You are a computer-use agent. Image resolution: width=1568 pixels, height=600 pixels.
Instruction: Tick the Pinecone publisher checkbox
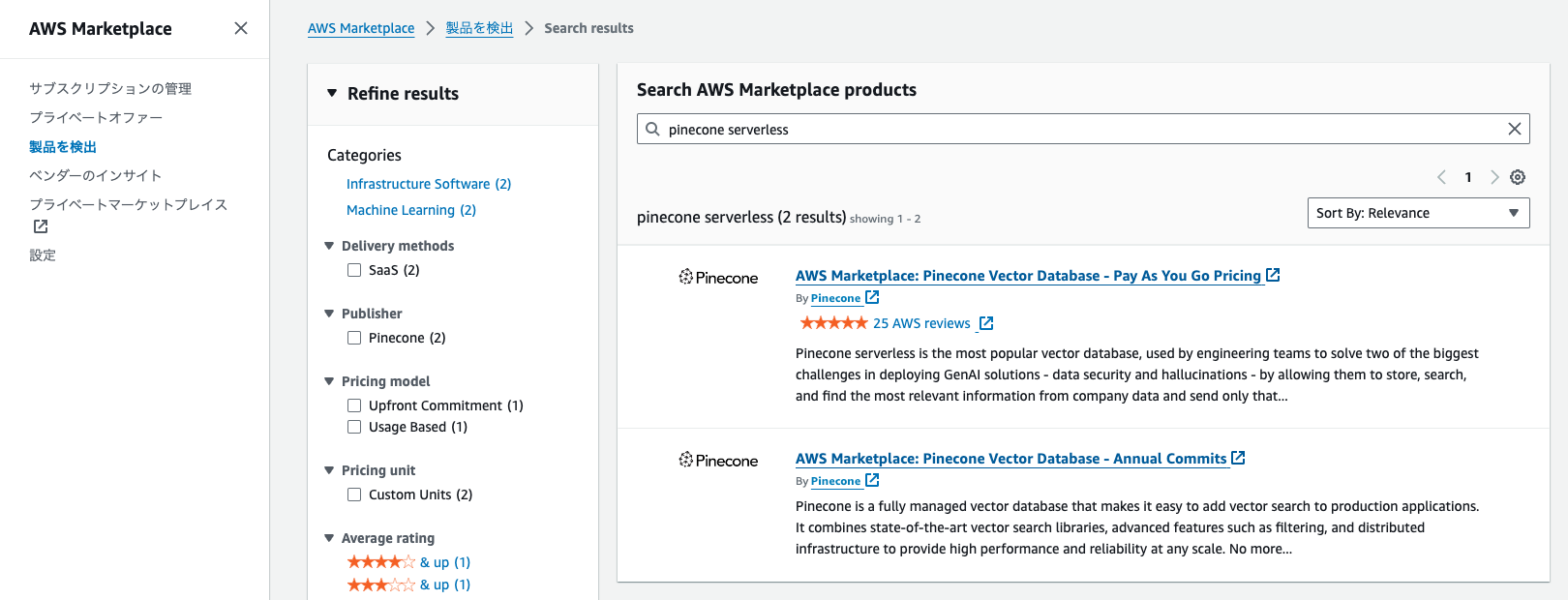click(x=354, y=338)
